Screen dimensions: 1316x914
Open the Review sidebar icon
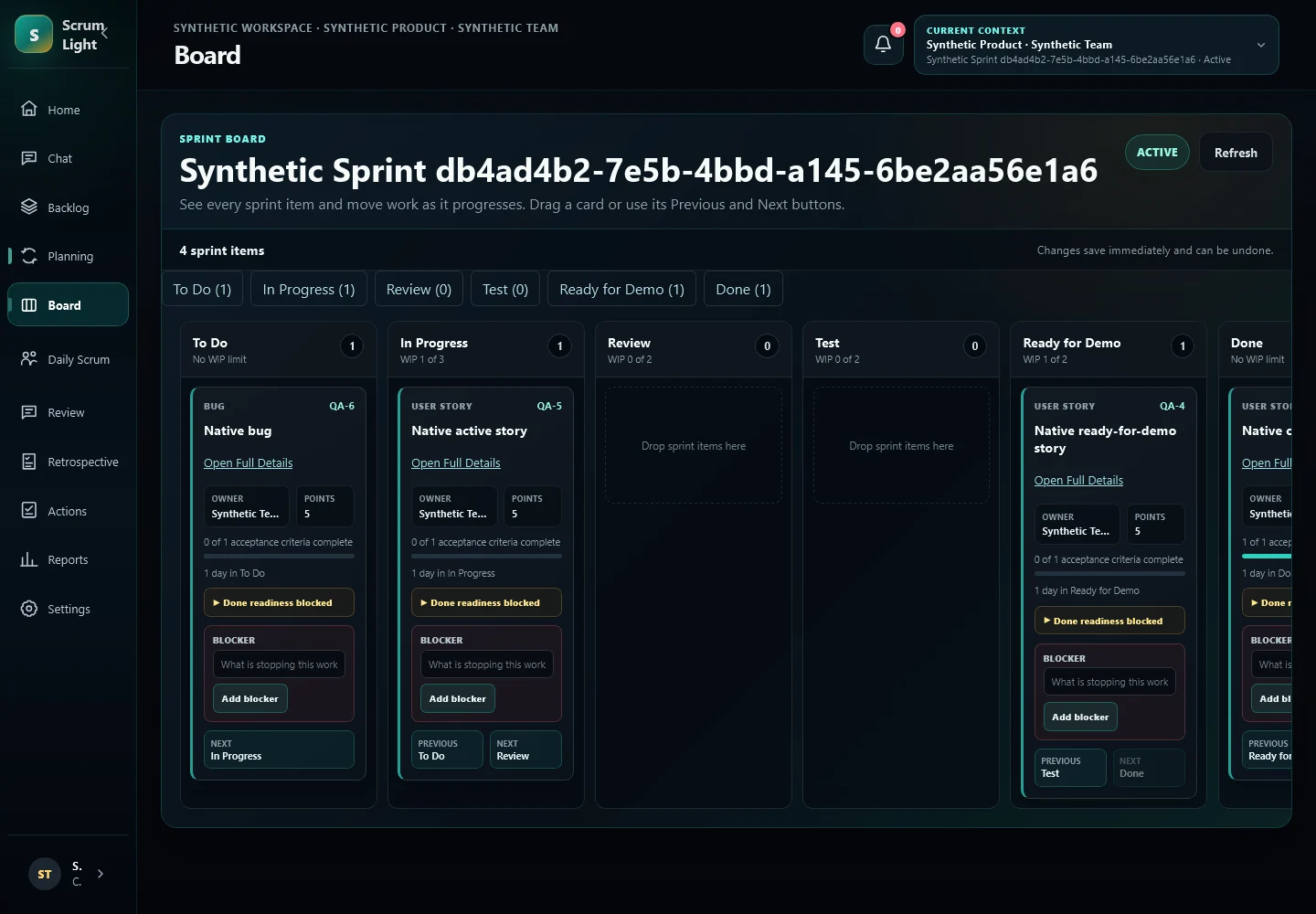tap(29, 412)
